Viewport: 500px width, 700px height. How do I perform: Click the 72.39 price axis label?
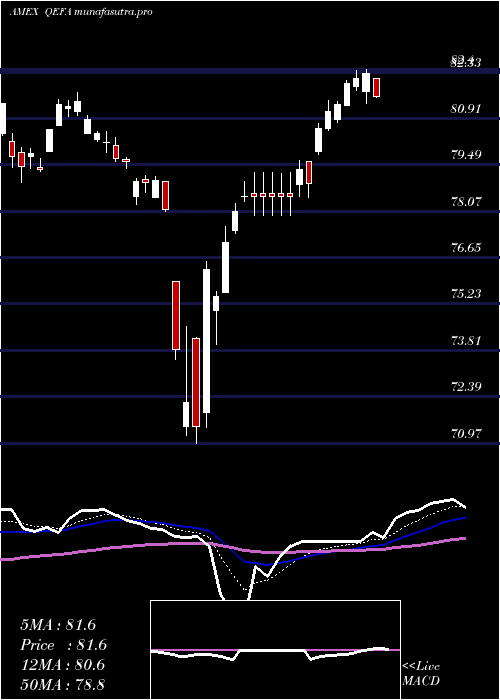point(466,387)
